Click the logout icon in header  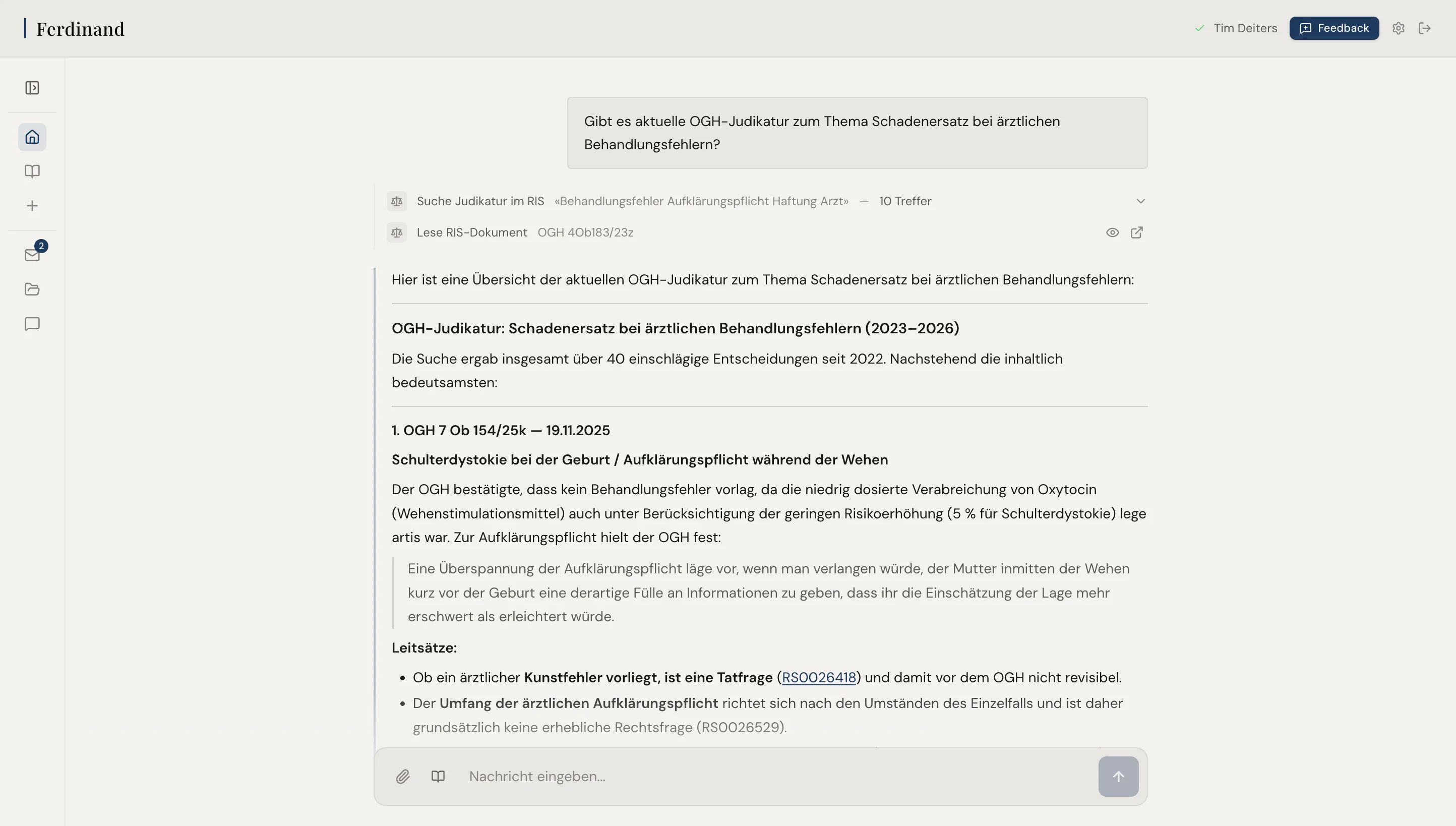tap(1425, 28)
